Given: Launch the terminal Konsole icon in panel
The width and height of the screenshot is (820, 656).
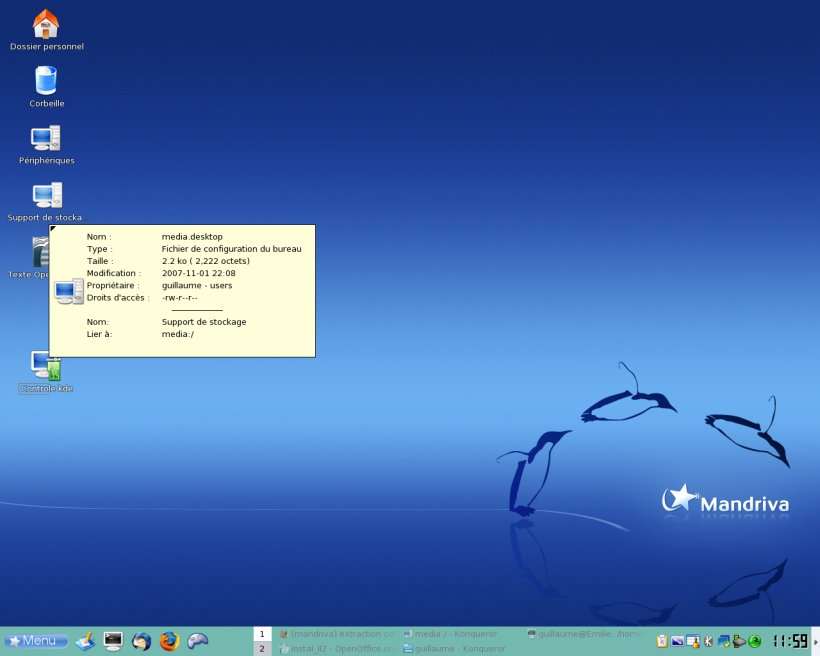Looking at the screenshot, I should point(113,641).
